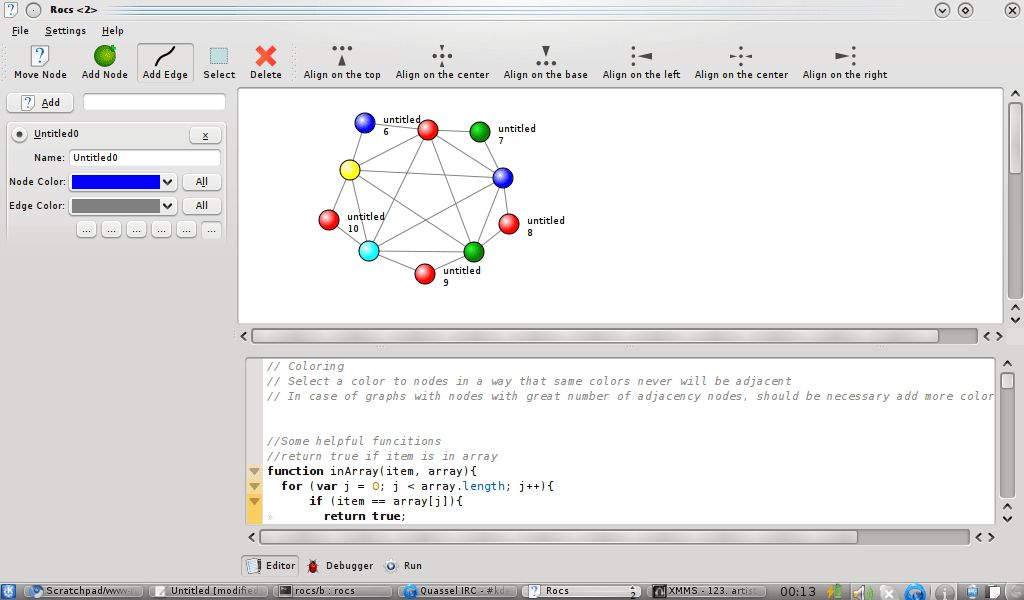Click the Name field containing Untitled0
Screen dimensions: 1024x600
point(144,158)
